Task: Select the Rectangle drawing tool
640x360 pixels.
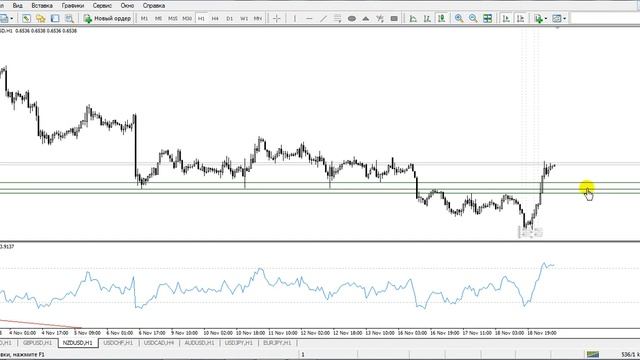Action: click(394, 18)
